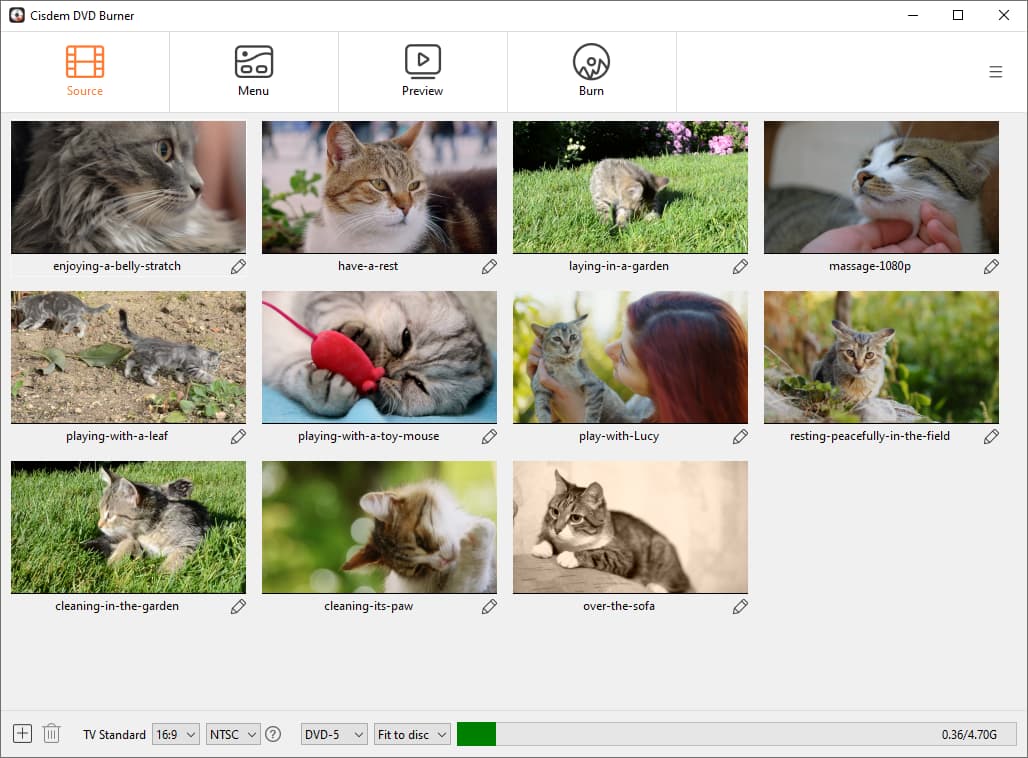Expand the 16:9 aspect ratio dropdown
The image size is (1028, 758).
(176, 734)
